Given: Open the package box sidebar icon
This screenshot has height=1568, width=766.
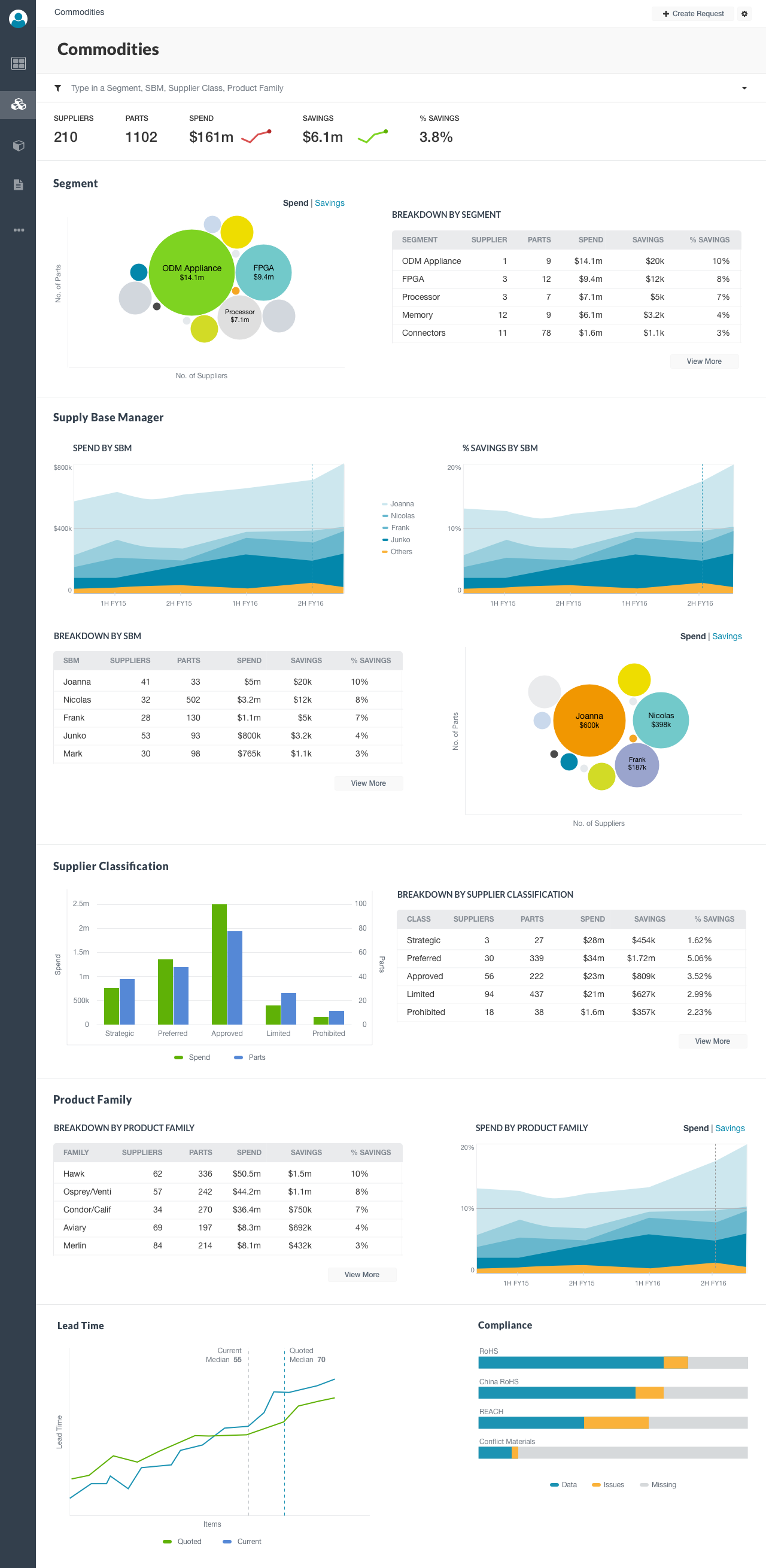Looking at the screenshot, I should [x=19, y=146].
